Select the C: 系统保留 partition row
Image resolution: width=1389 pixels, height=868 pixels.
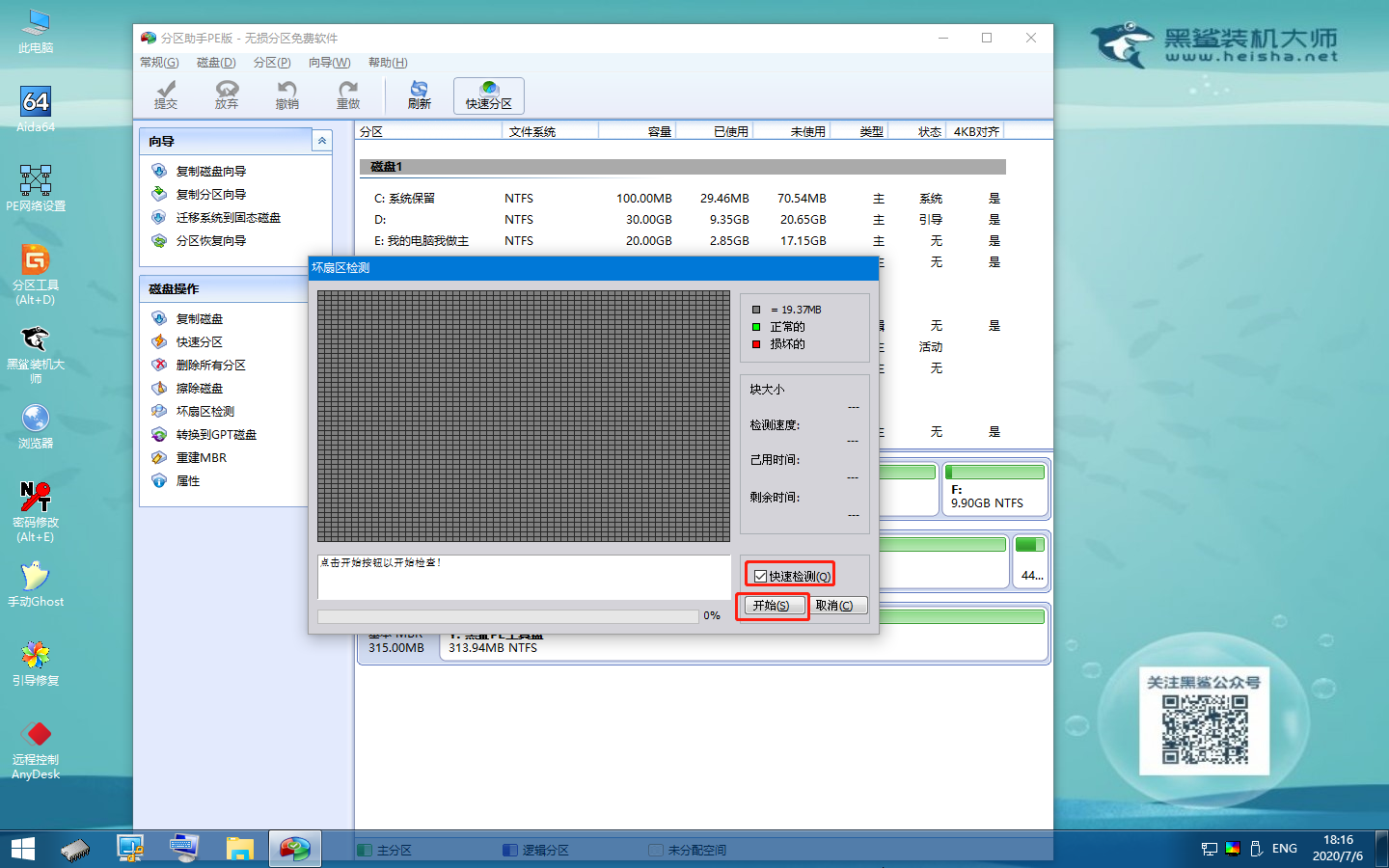pyautogui.click(x=683, y=198)
